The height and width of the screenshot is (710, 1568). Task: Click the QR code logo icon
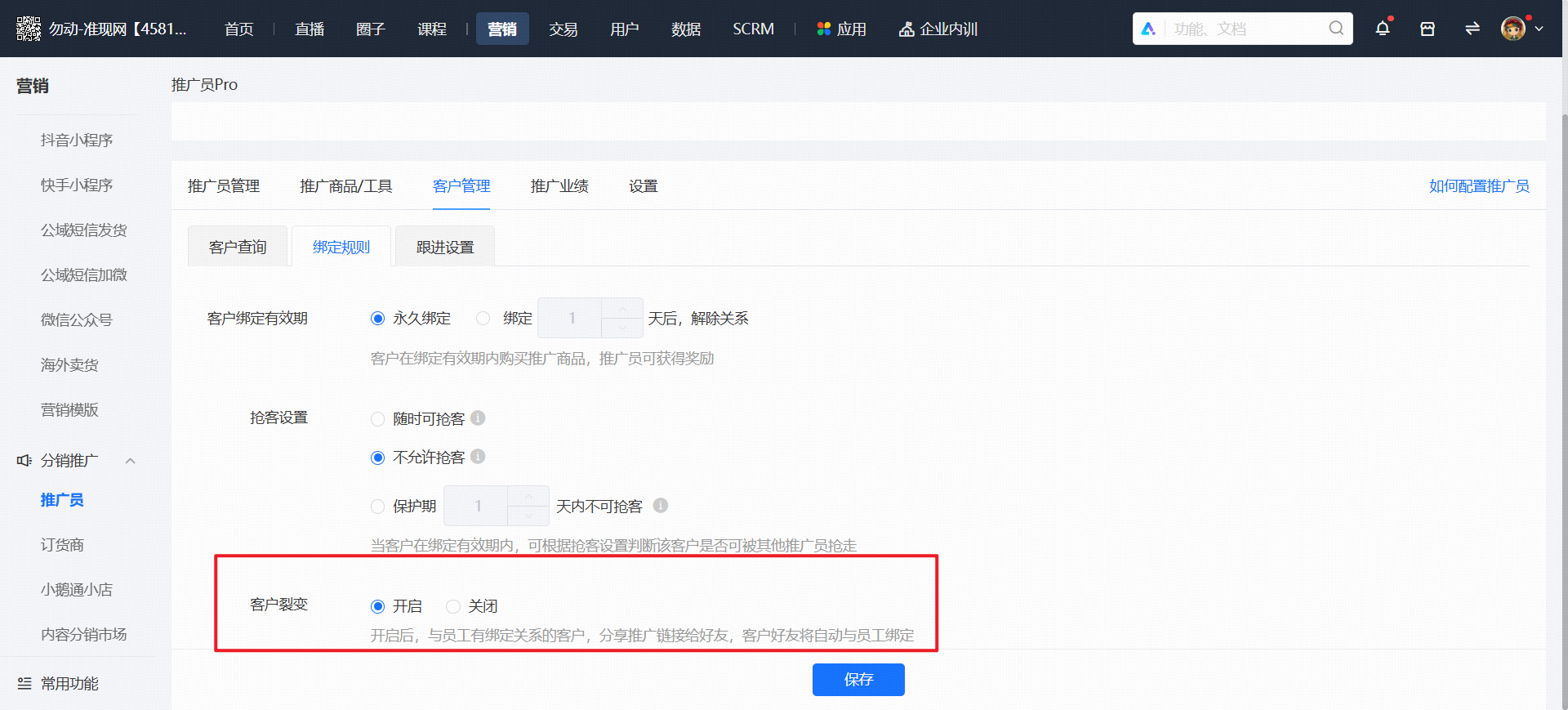click(x=29, y=29)
